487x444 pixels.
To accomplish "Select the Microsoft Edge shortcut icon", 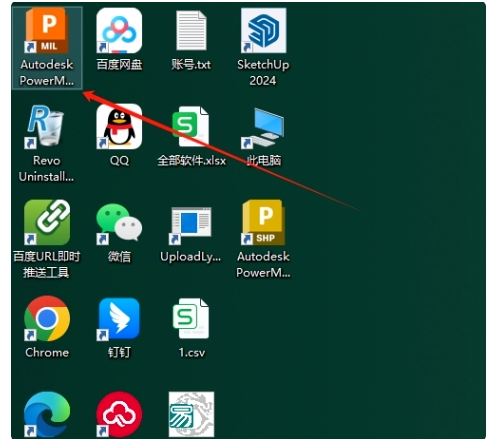I will [x=46, y=415].
